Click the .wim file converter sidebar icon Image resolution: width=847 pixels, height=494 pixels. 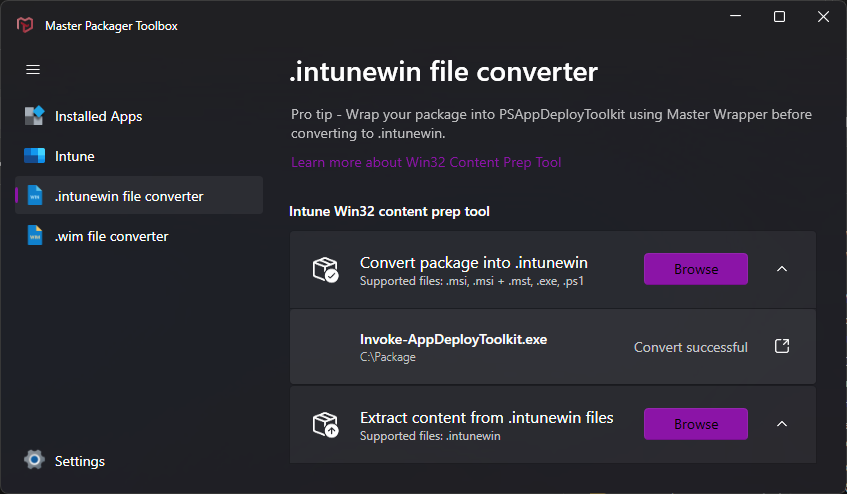(35, 235)
